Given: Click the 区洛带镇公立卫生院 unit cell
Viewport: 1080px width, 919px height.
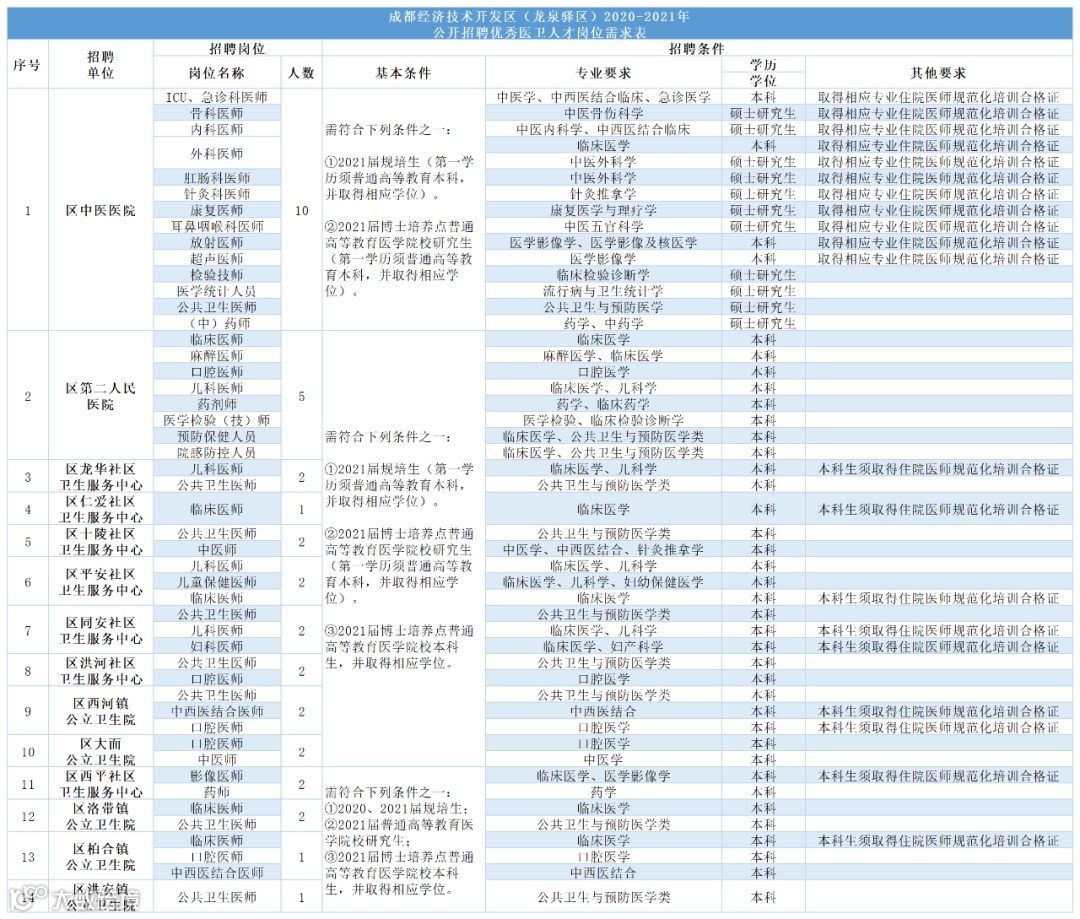Looking at the screenshot, I should coord(101,816).
